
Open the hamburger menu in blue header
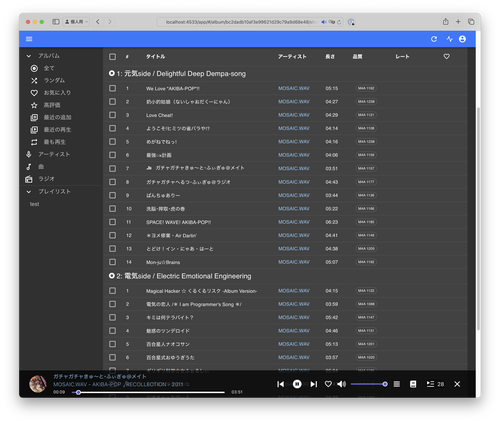pos(29,39)
